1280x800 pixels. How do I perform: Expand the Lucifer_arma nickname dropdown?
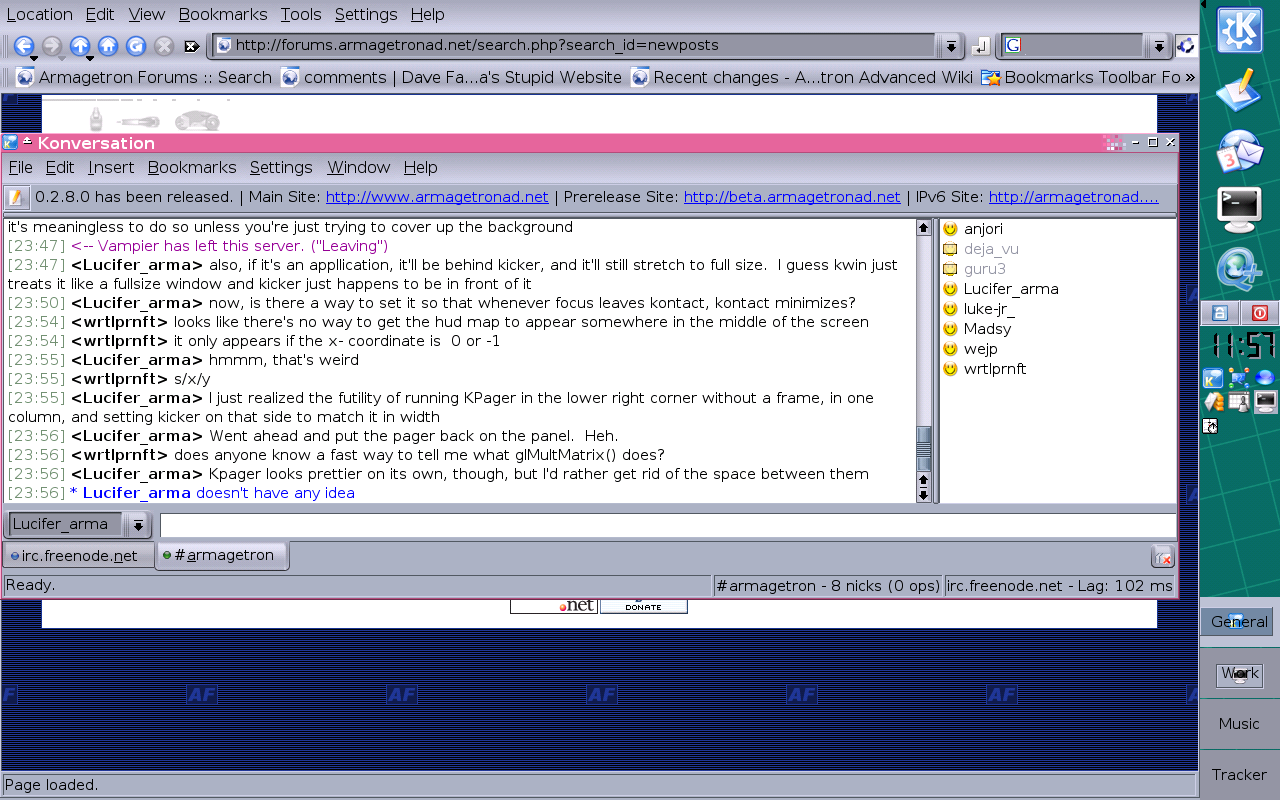point(137,525)
